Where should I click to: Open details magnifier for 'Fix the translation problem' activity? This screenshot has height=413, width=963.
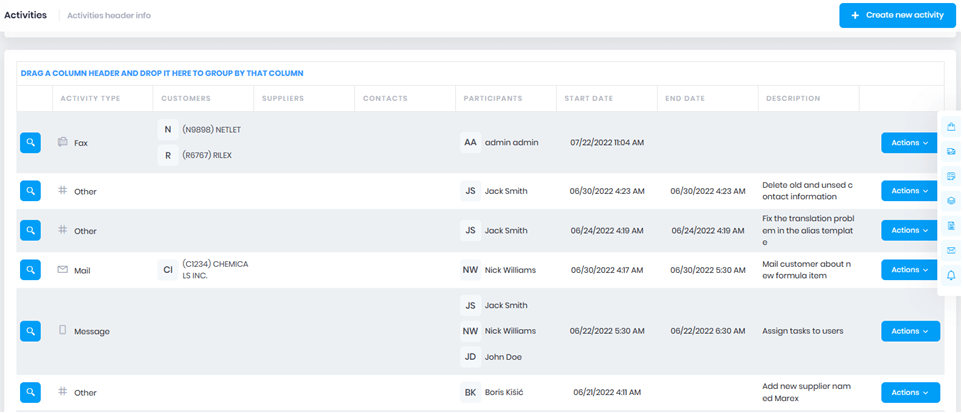click(30, 230)
